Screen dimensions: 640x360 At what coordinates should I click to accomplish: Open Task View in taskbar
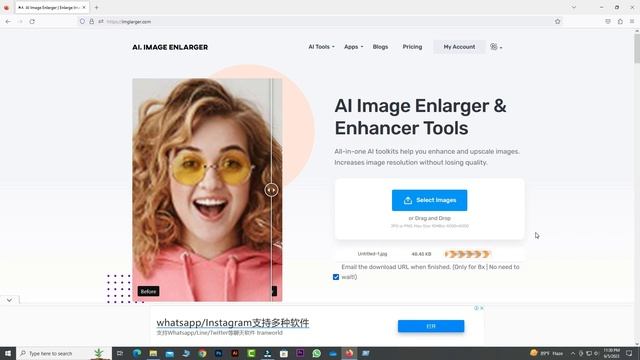point(120,353)
